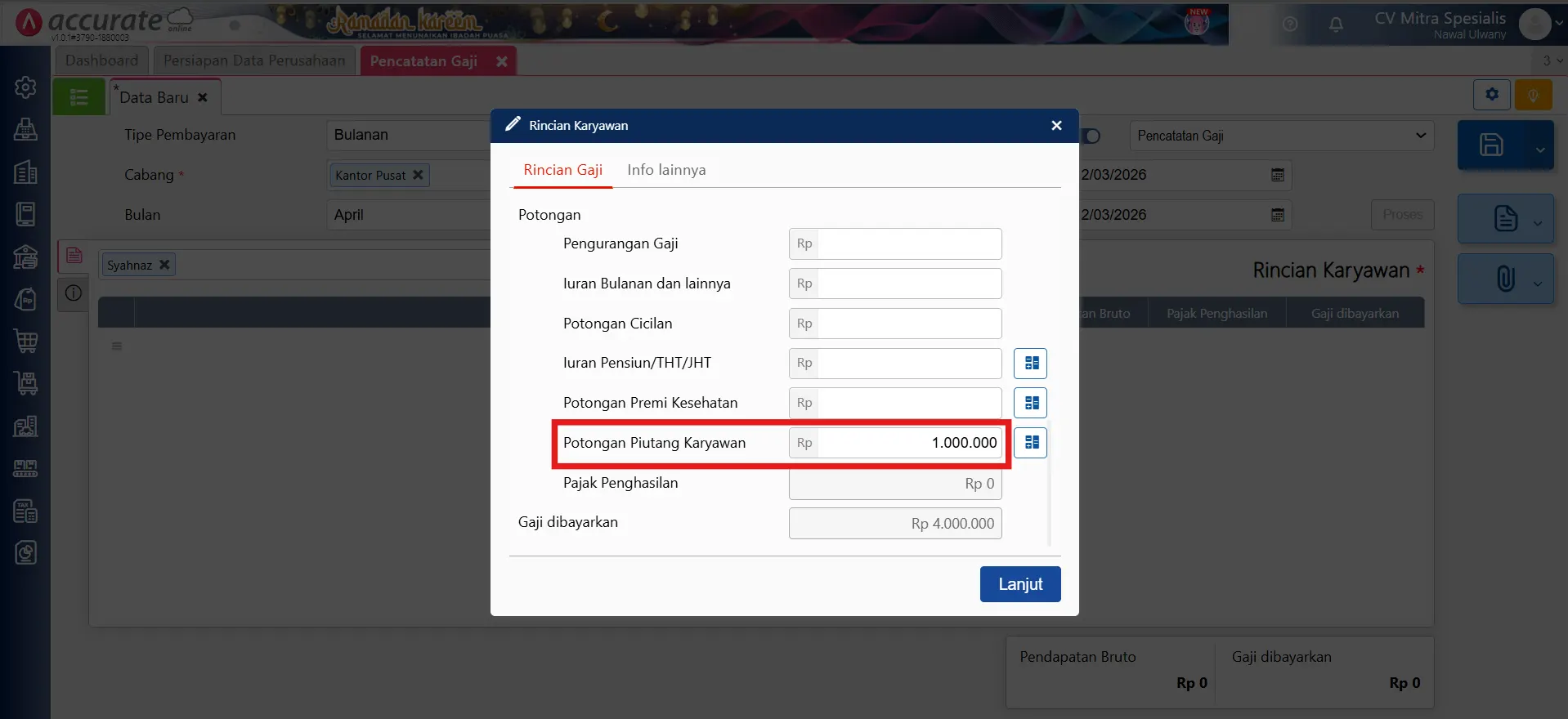Open the shopping cart sales module in sidebar
Screen dimensions: 1568x719
[x=25, y=342]
